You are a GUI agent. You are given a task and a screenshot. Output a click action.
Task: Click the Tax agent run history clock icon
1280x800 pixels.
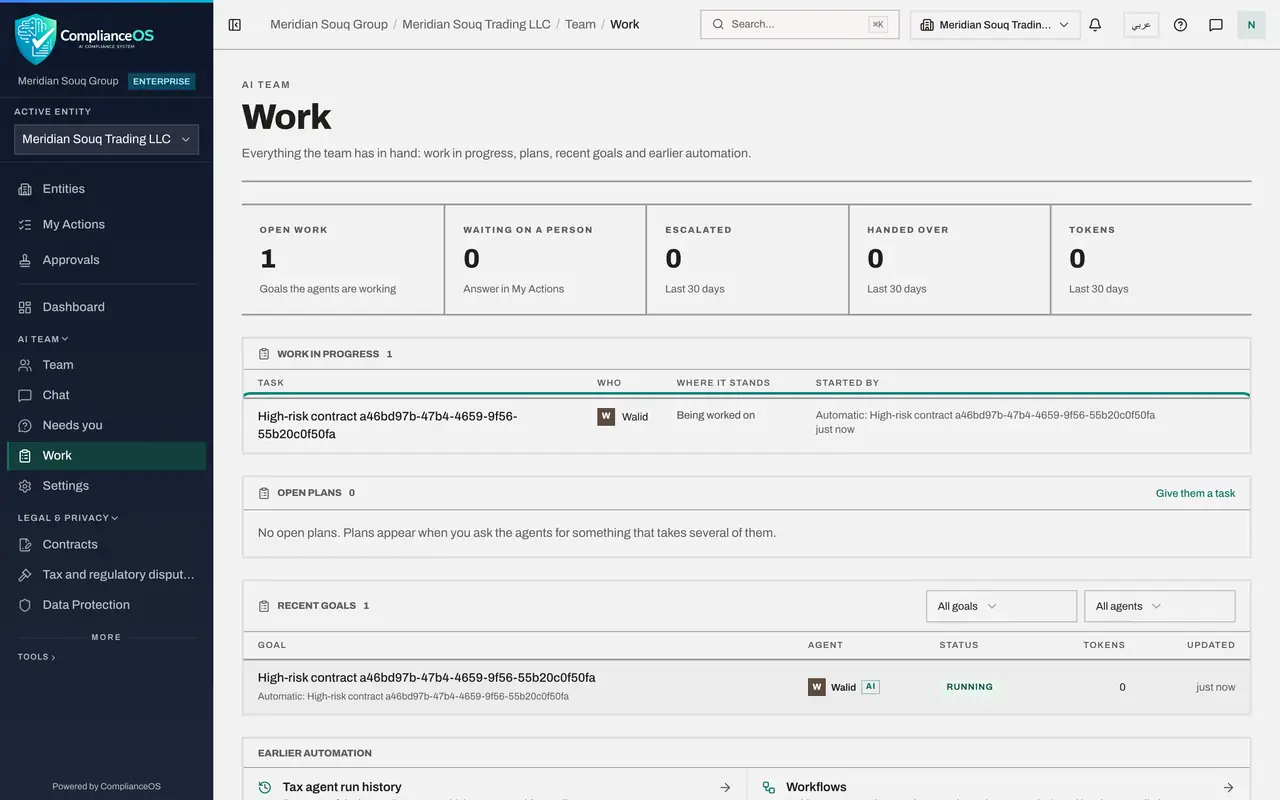click(x=265, y=787)
